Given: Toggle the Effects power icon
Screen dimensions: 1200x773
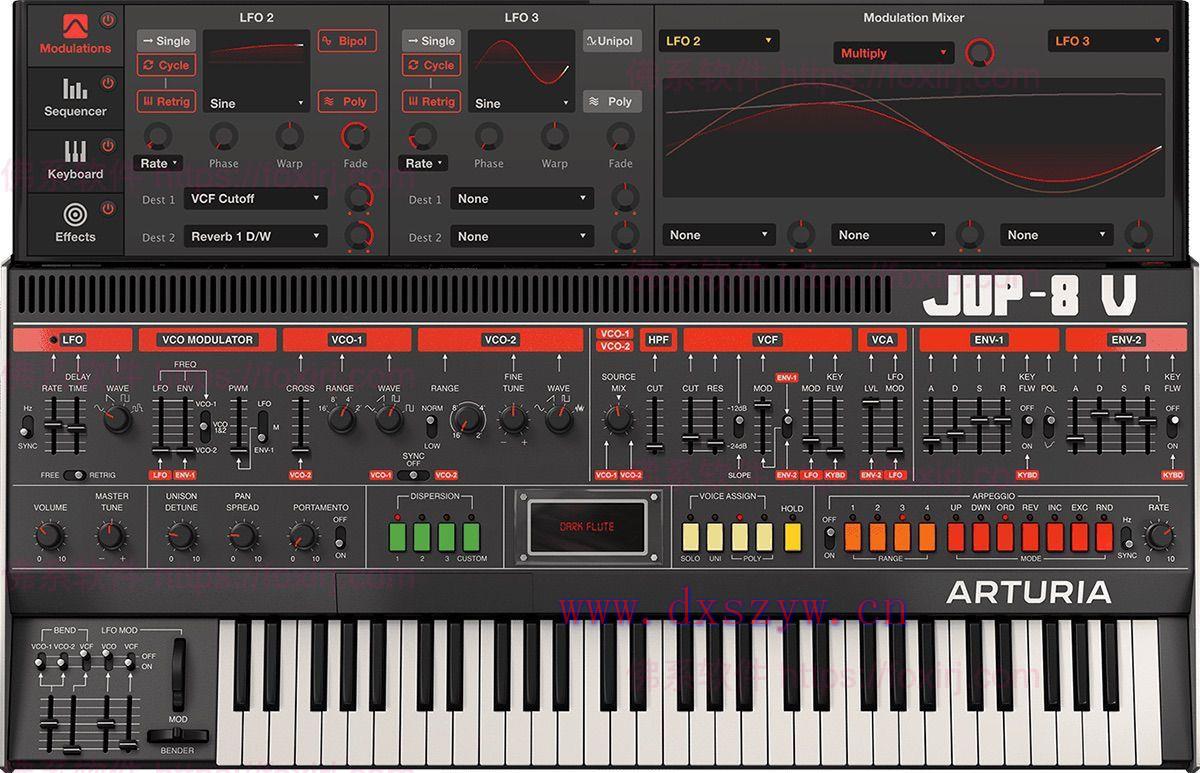Looking at the screenshot, I should [x=108, y=209].
